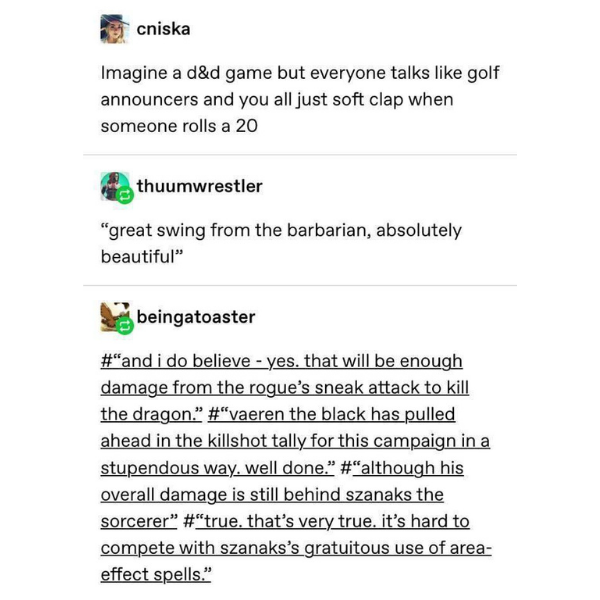600x600 pixels.
Task: Open the "and i do believe - yes" tag
Action: 285,388
